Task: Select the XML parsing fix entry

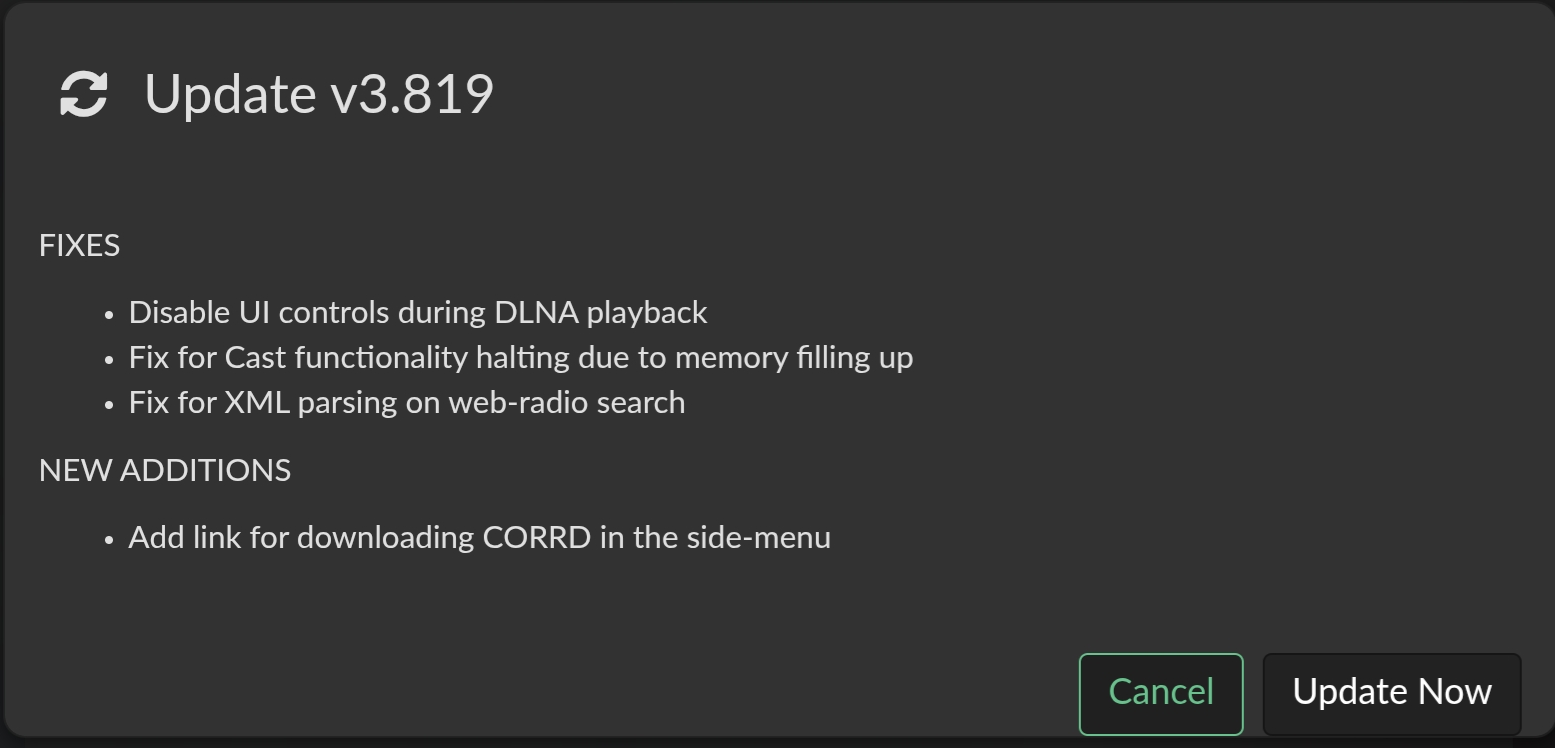Action: [x=407, y=403]
